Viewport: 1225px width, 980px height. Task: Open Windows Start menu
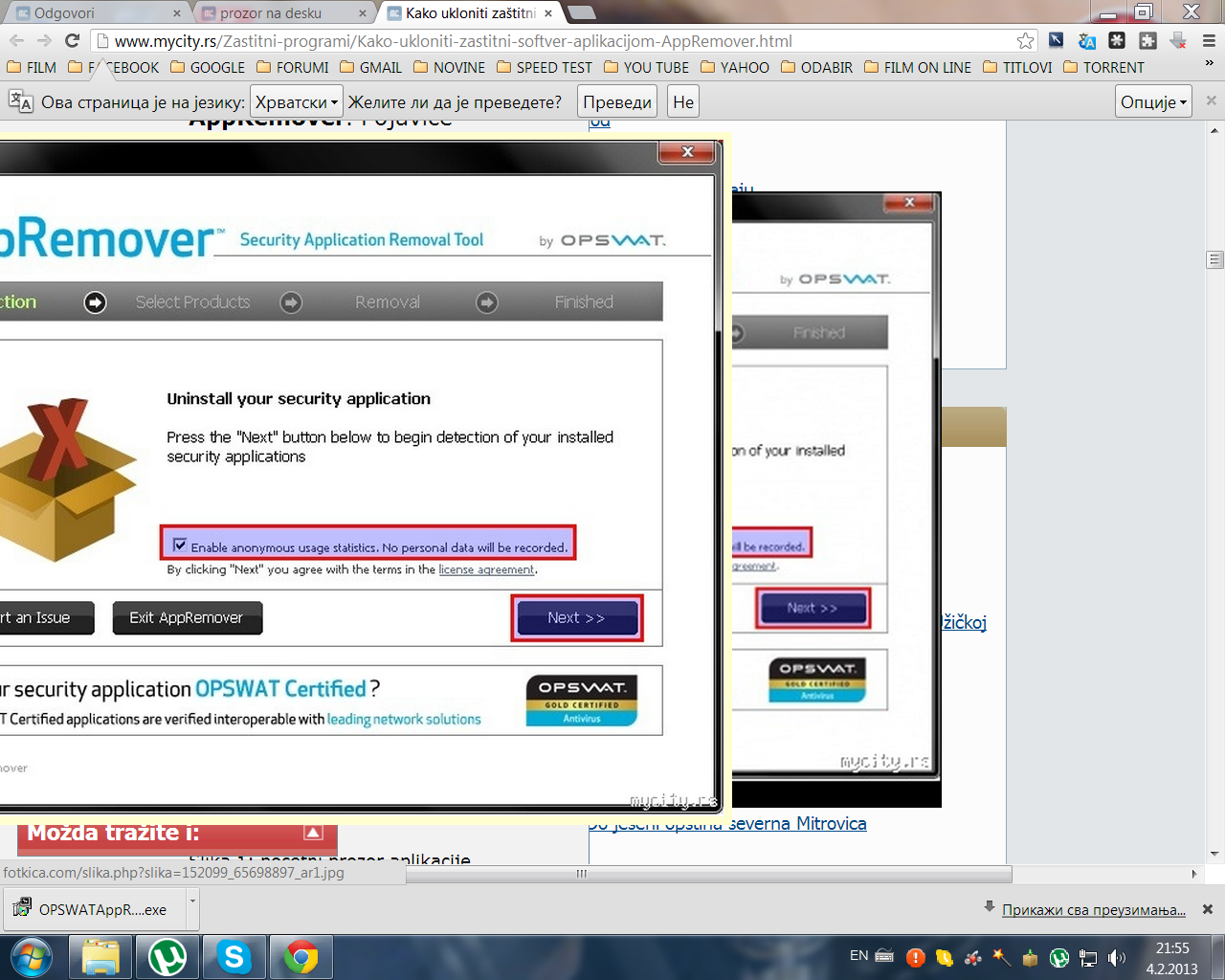point(32,957)
